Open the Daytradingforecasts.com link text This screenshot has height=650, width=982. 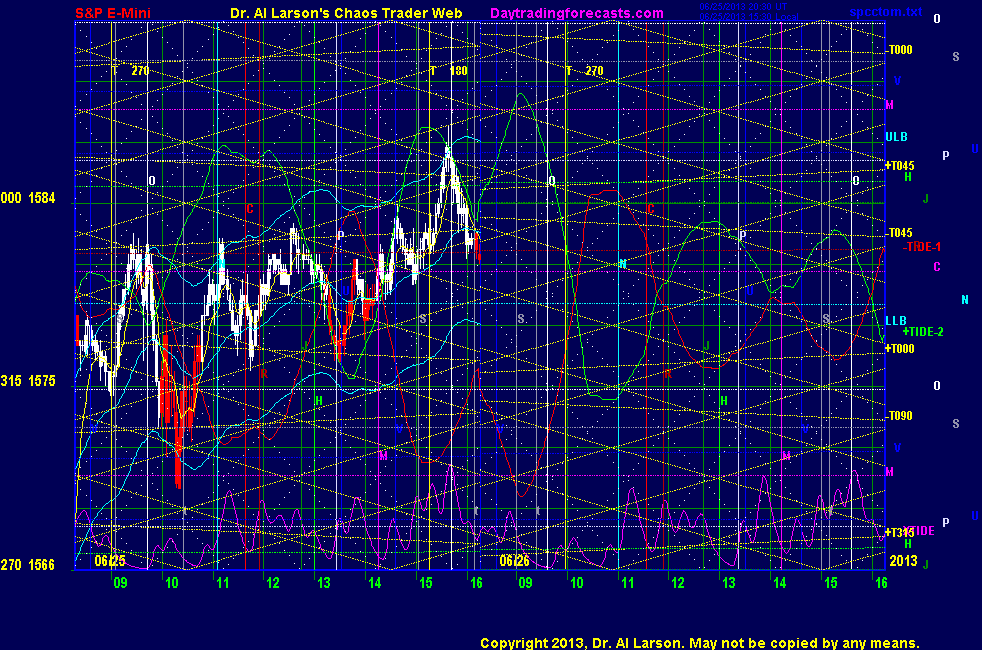coord(577,13)
